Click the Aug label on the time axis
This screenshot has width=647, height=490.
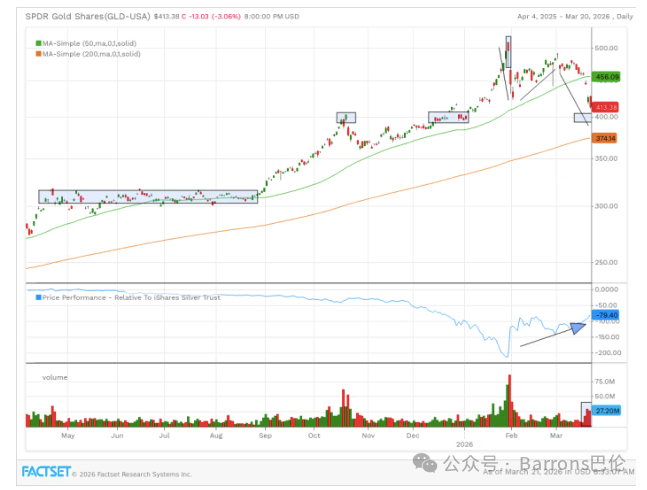(216, 436)
